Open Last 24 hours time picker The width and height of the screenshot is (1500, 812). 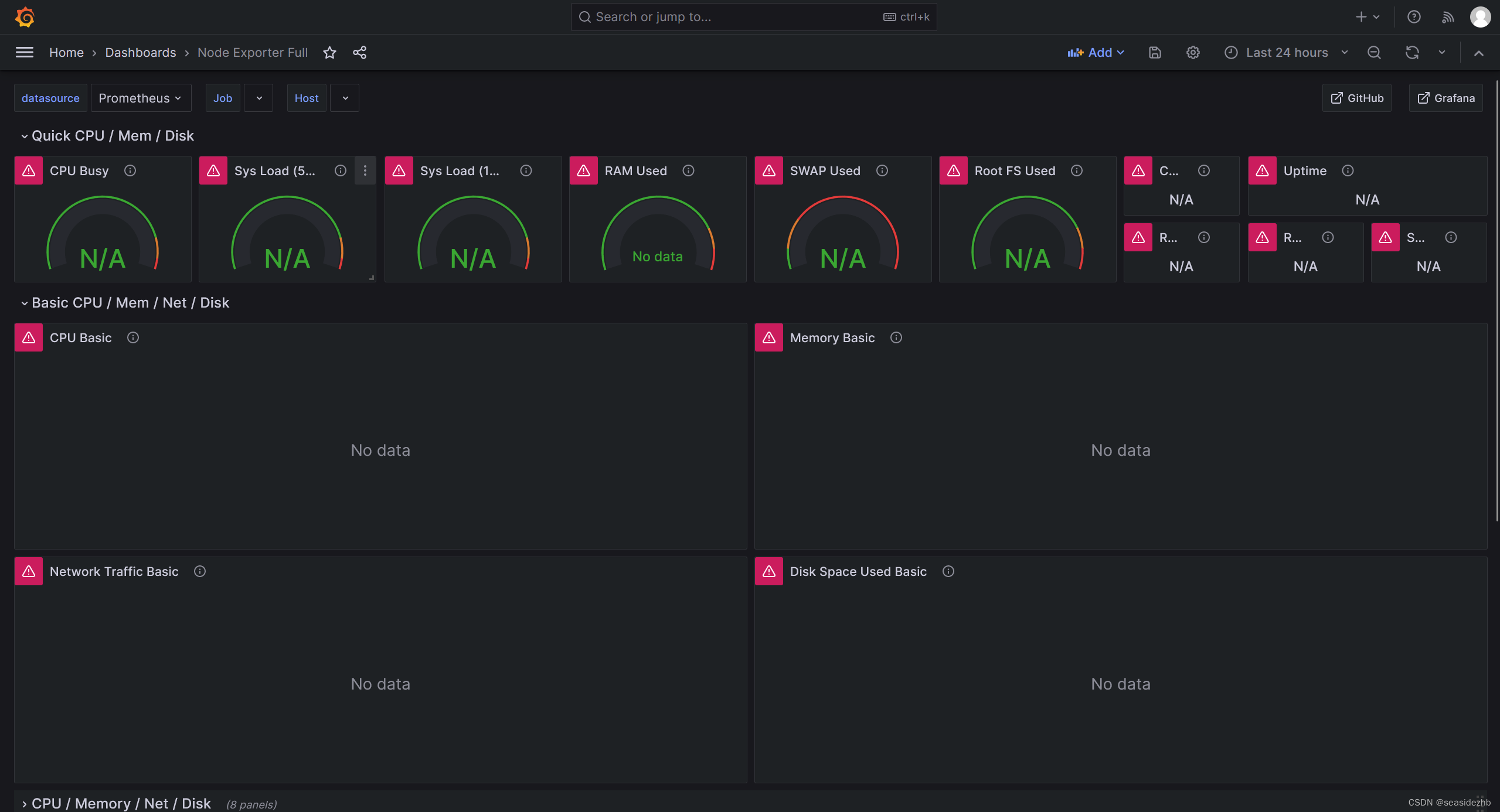point(1286,53)
